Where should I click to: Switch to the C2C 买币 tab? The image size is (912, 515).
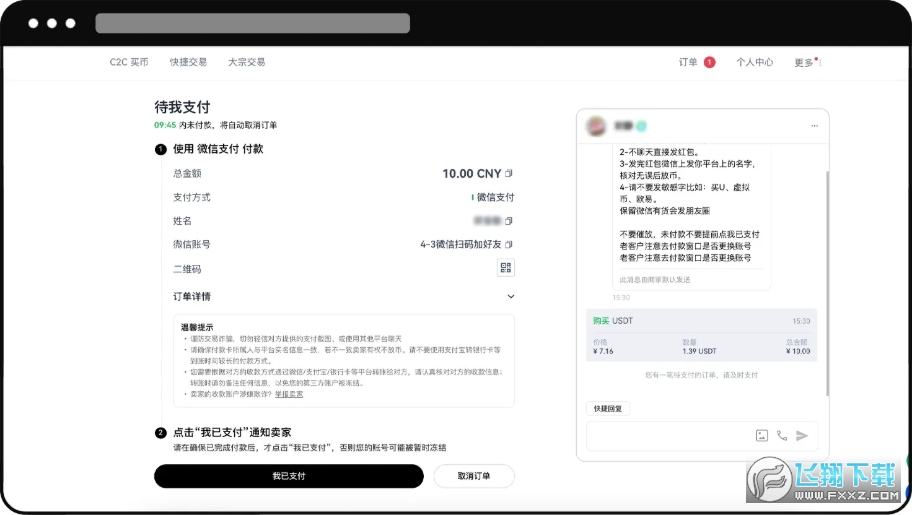(129, 62)
